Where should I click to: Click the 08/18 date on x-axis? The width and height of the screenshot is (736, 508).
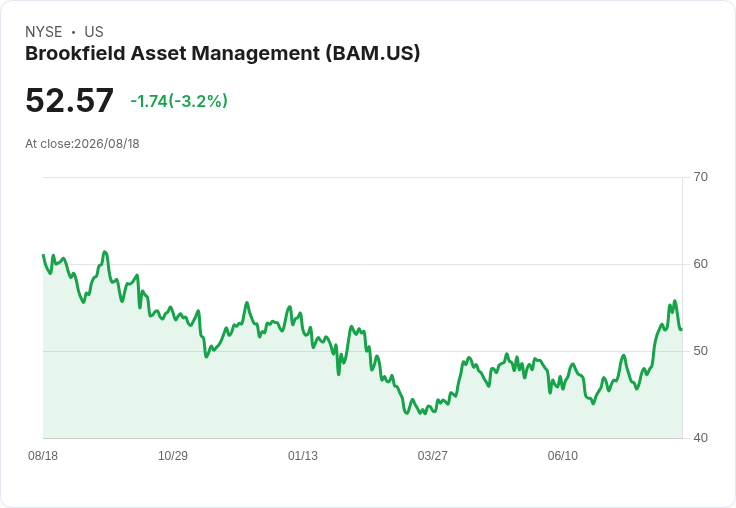pyautogui.click(x=43, y=455)
